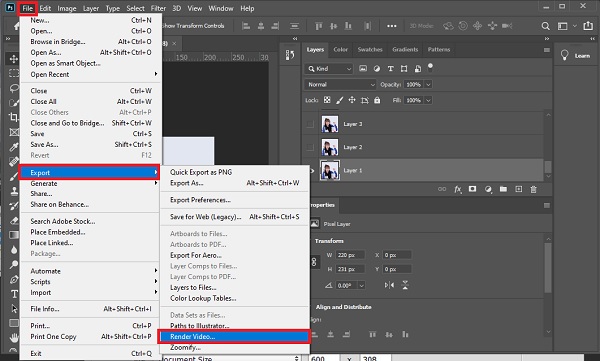Viewport: 600px width, 361px height.
Task: Click the Opacity value field
Action: [414, 84]
